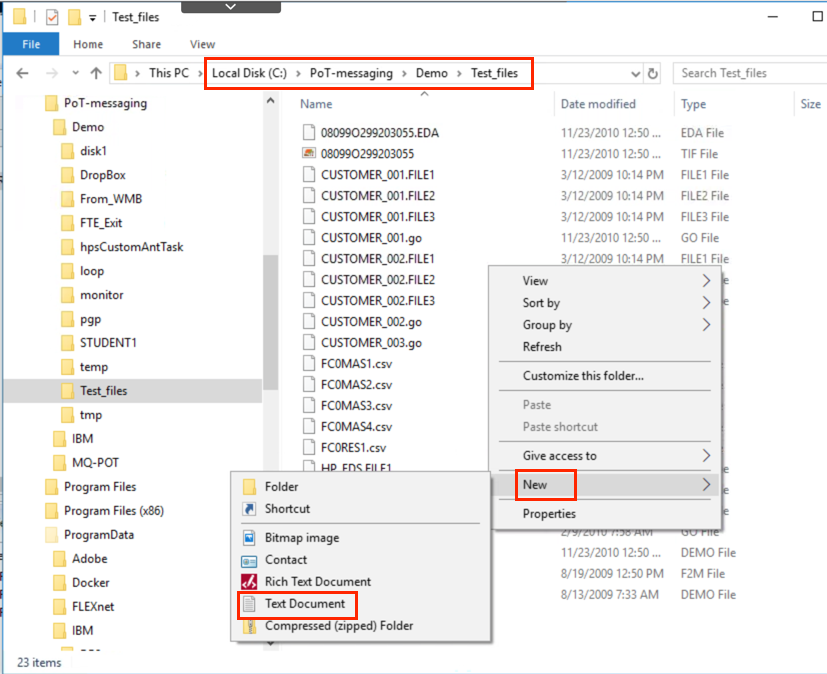The image size is (827, 674).
Task: Select the CUSTOMER_002.FILE3 file
Action: coord(378,301)
